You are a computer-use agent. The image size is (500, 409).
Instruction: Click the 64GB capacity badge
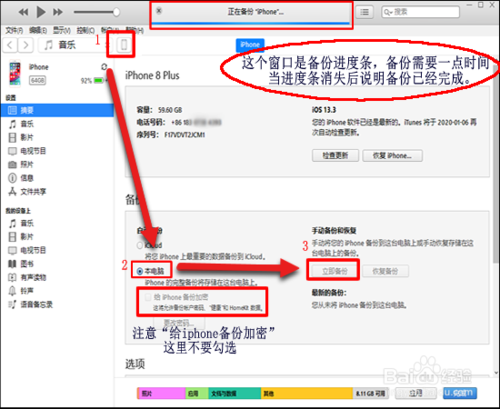38,80
